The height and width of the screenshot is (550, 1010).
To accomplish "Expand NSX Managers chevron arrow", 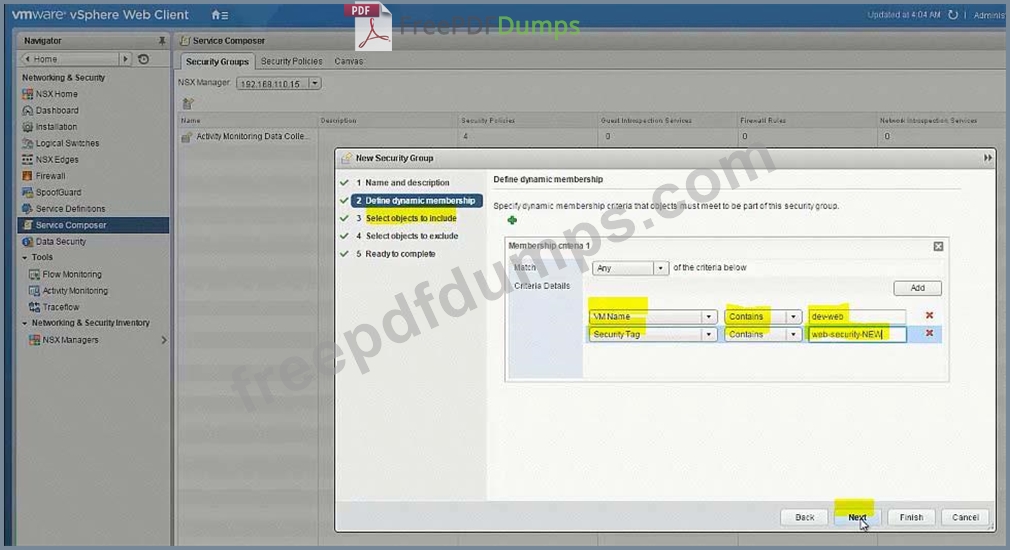I will click(164, 340).
